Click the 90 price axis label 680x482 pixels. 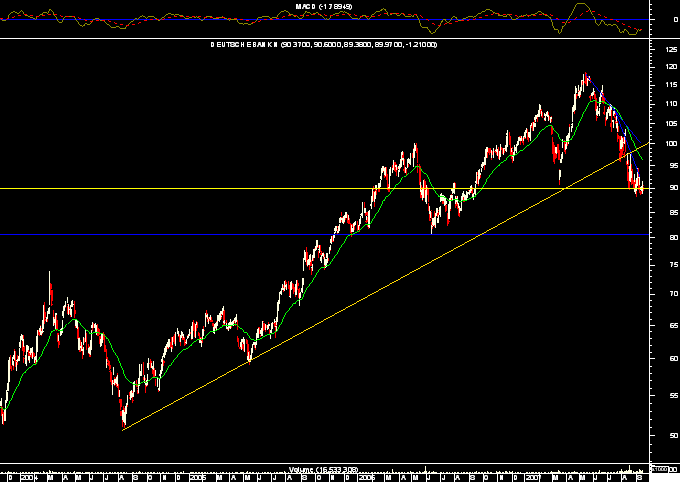tap(673, 188)
